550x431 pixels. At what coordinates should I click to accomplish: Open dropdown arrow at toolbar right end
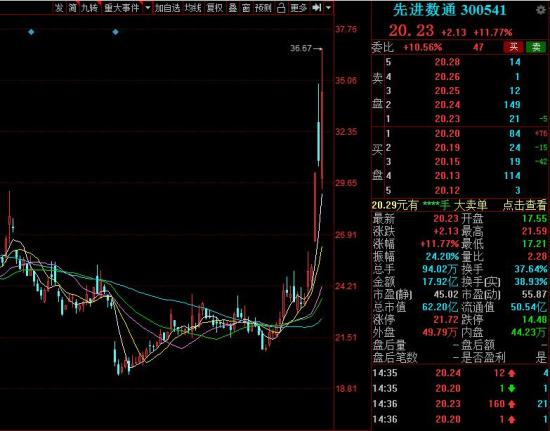click(x=328, y=8)
